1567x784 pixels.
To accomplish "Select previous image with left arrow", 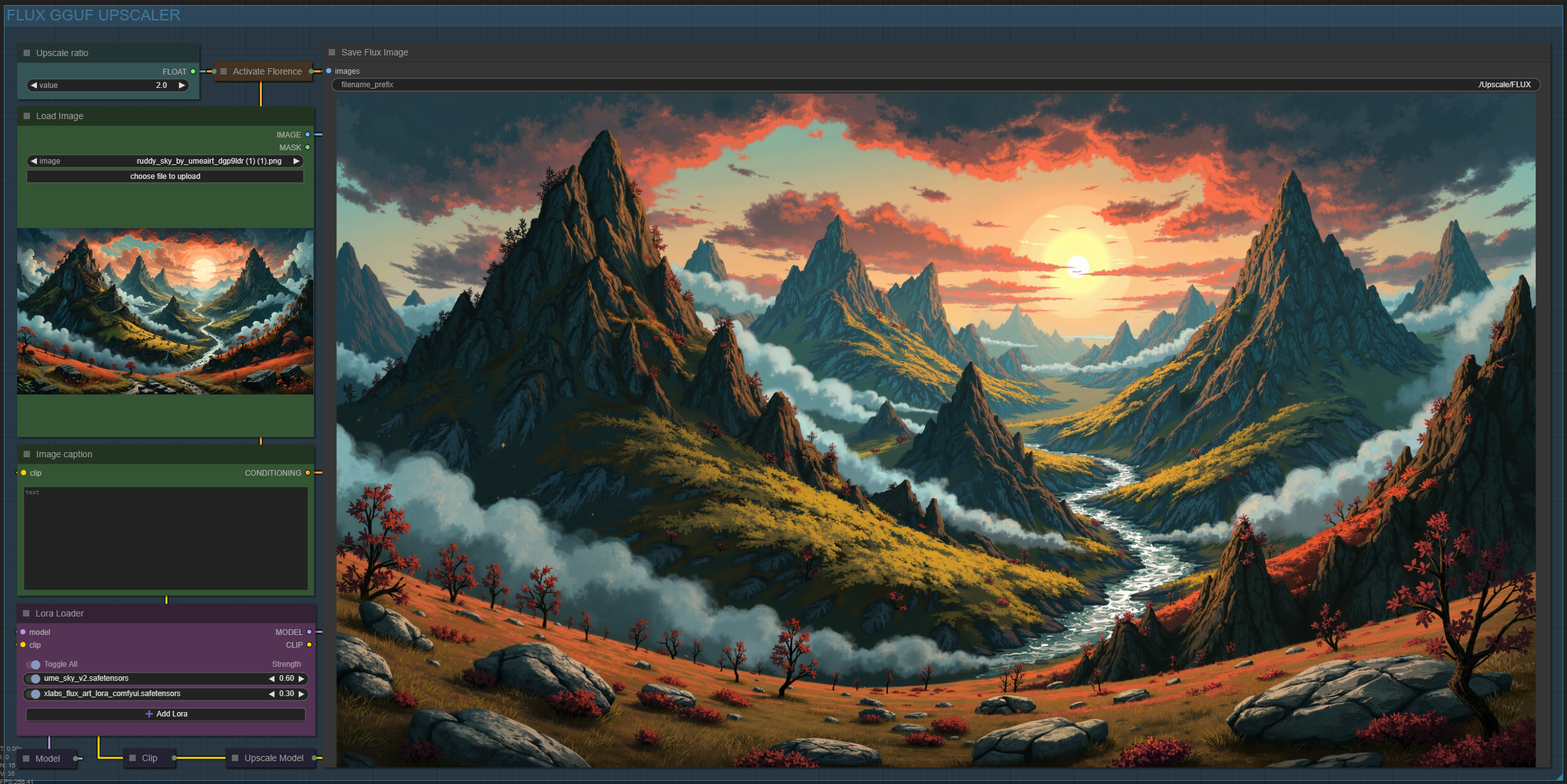I will pyautogui.click(x=34, y=161).
